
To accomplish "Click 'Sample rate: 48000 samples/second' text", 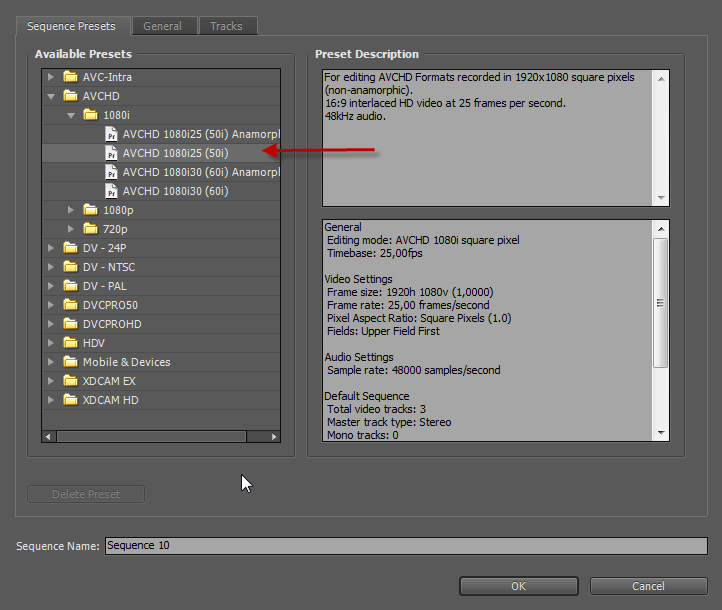I will point(413,370).
